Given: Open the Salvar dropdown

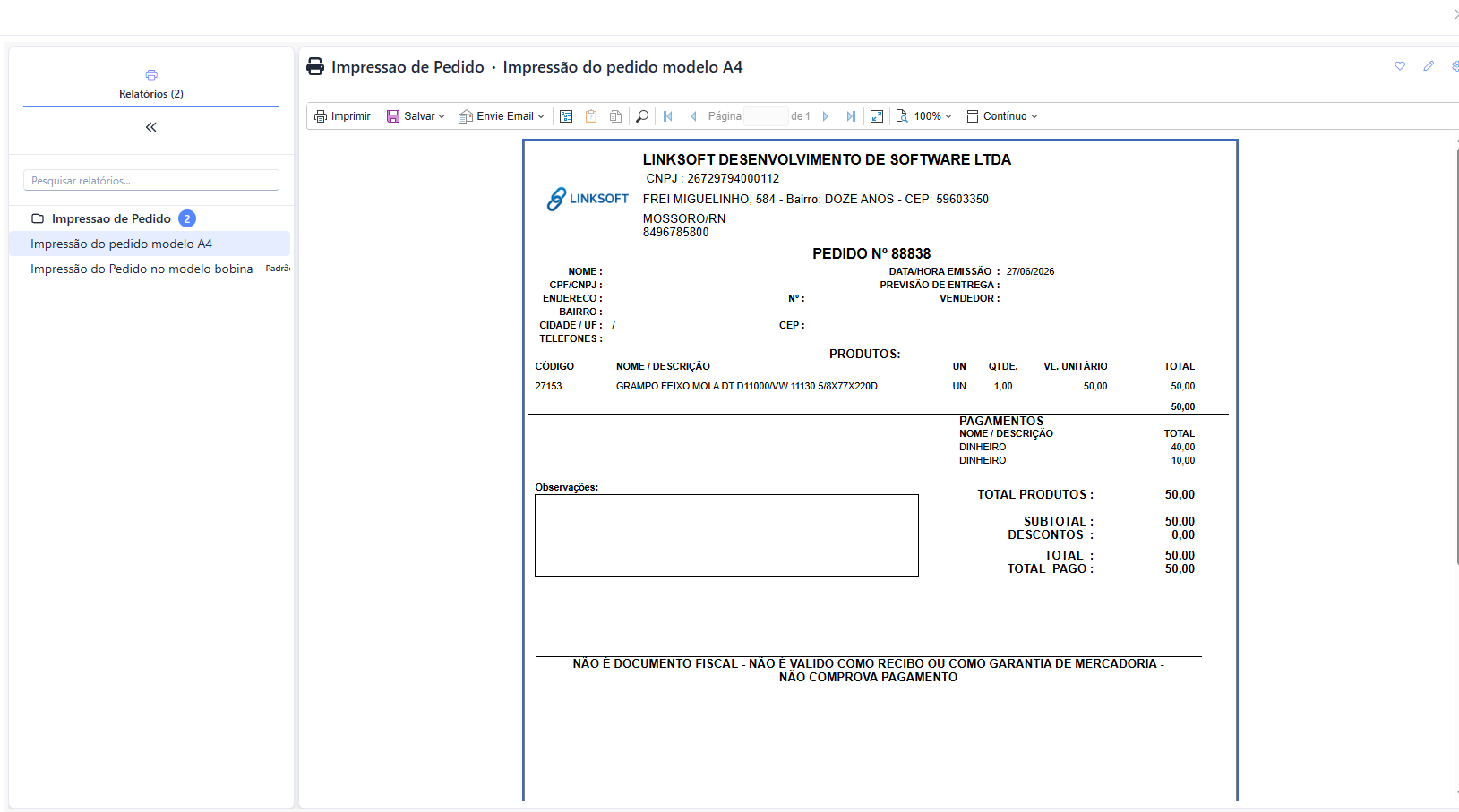Looking at the screenshot, I should (x=416, y=116).
